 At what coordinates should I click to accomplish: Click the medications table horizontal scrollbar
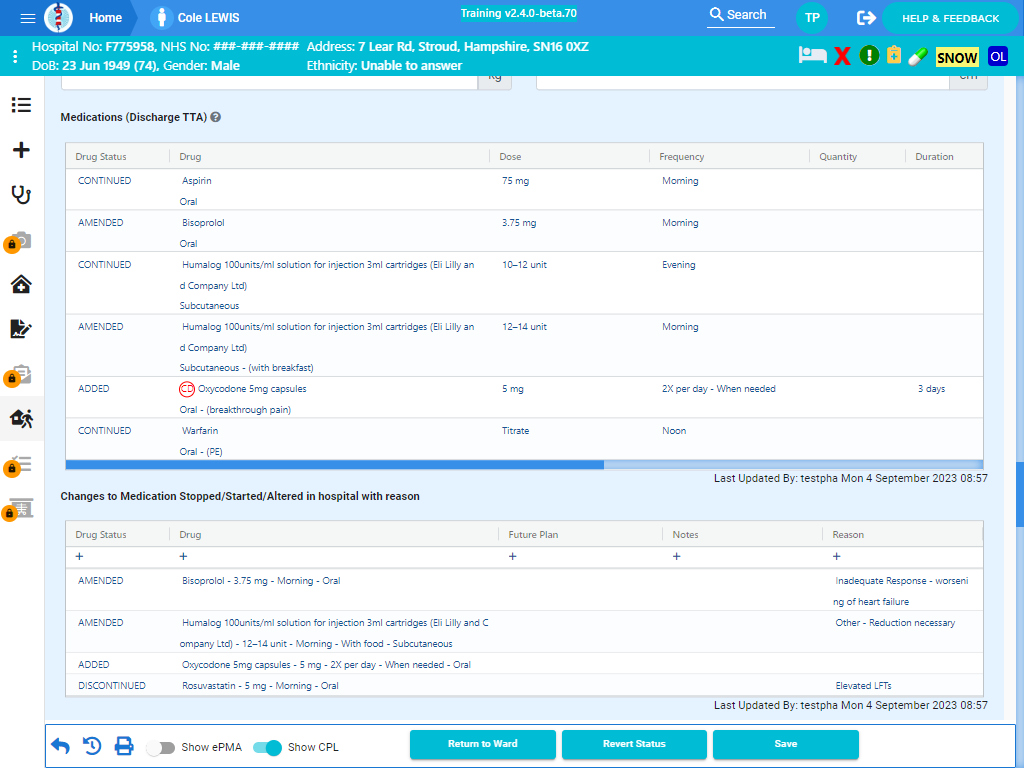point(334,465)
